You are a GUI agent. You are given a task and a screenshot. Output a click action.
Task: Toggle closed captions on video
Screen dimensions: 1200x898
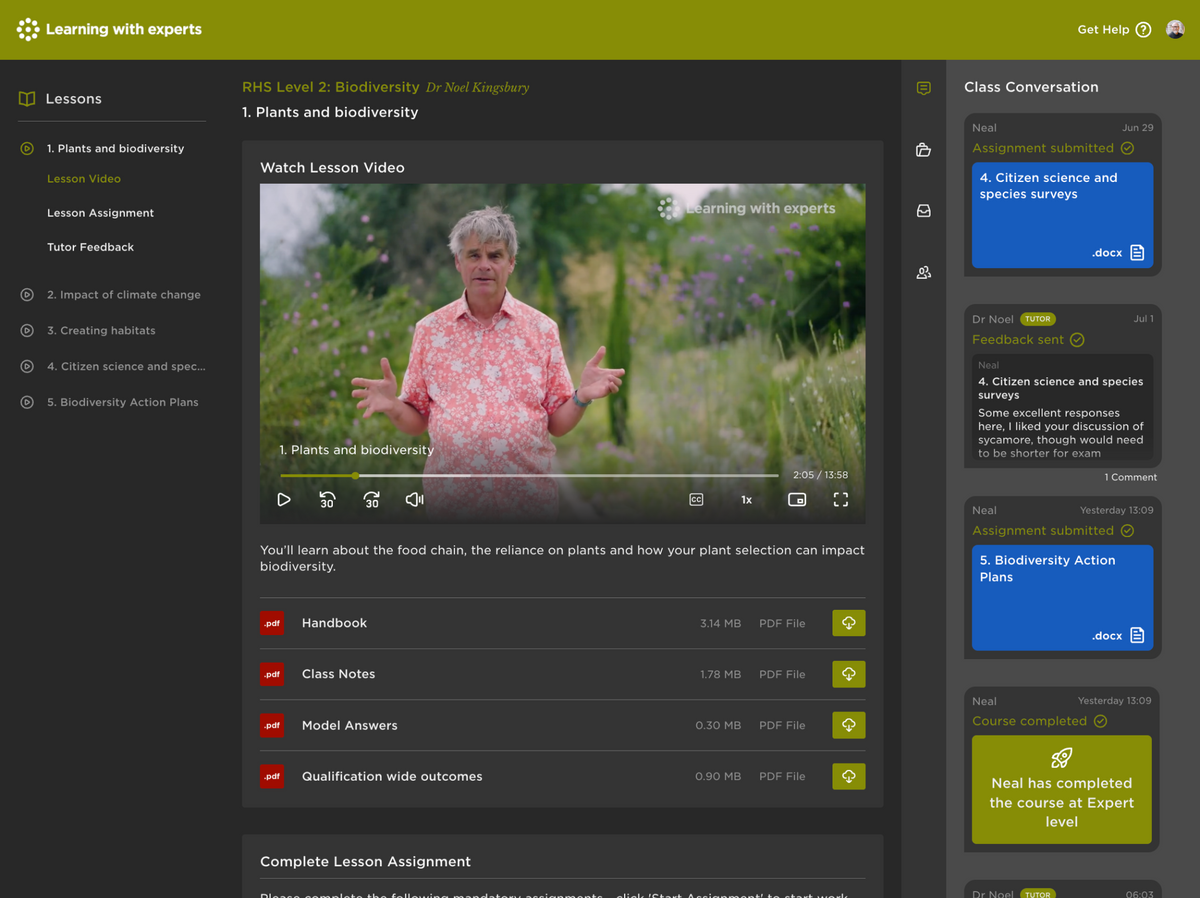coord(696,499)
